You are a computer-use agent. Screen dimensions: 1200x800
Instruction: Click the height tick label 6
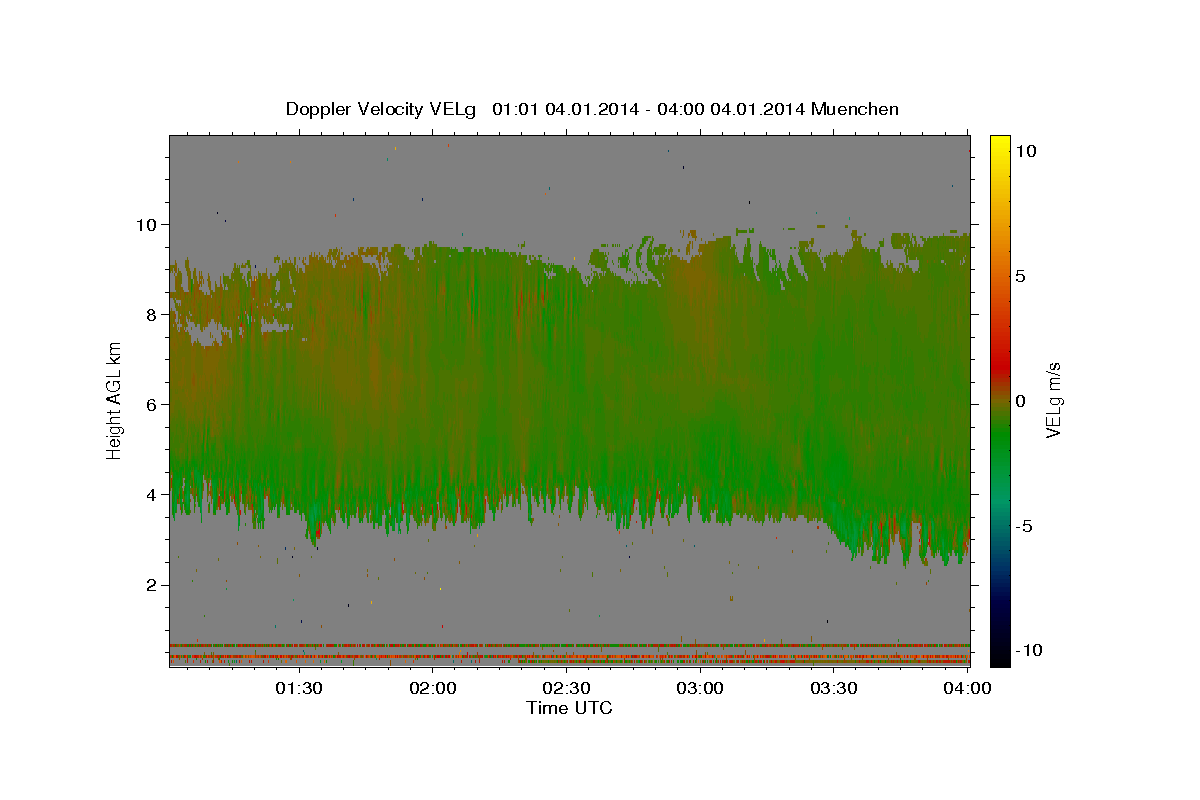(x=153, y=404)
